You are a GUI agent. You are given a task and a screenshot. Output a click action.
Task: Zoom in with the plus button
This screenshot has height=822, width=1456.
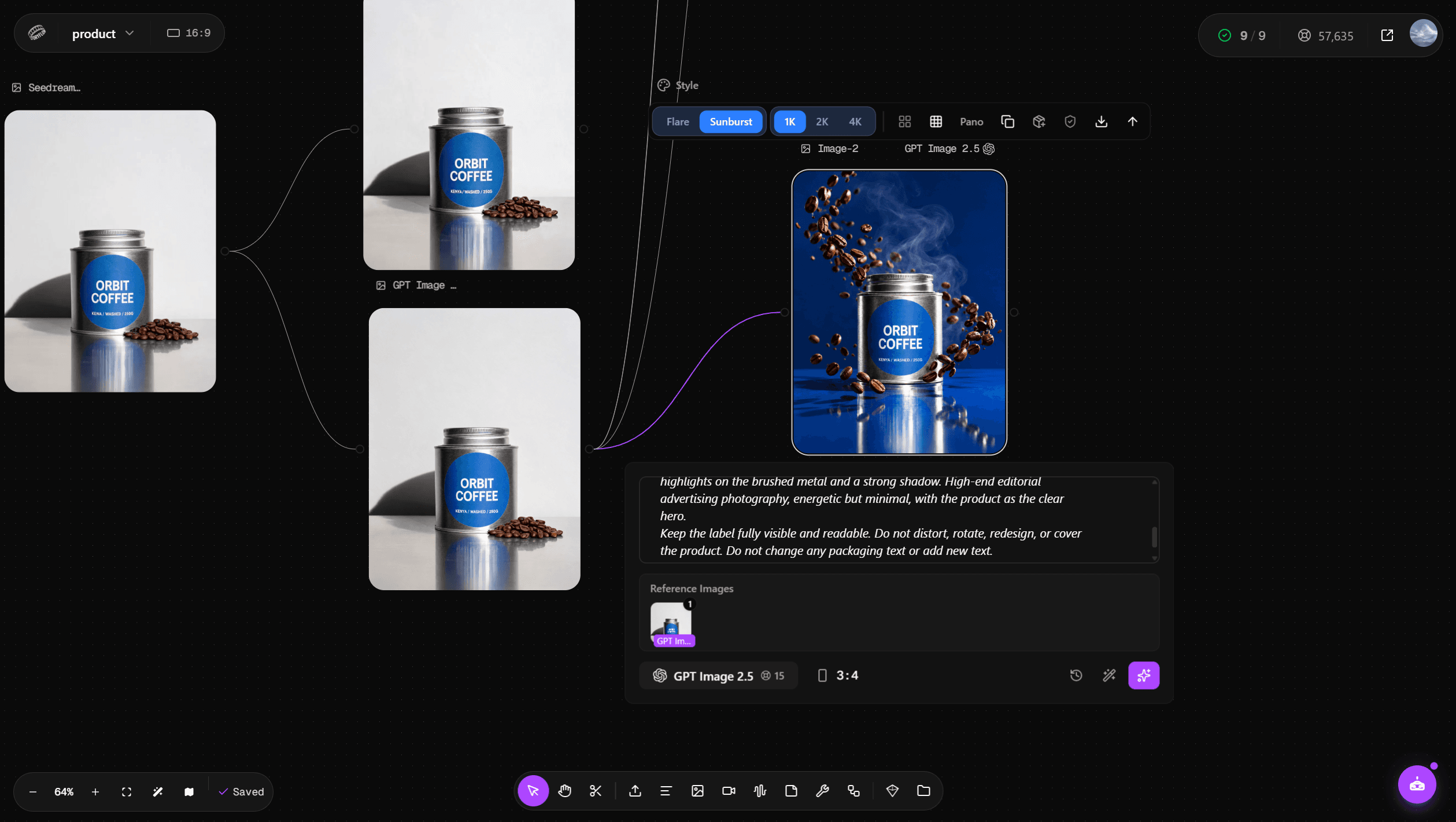pos(95,791)
